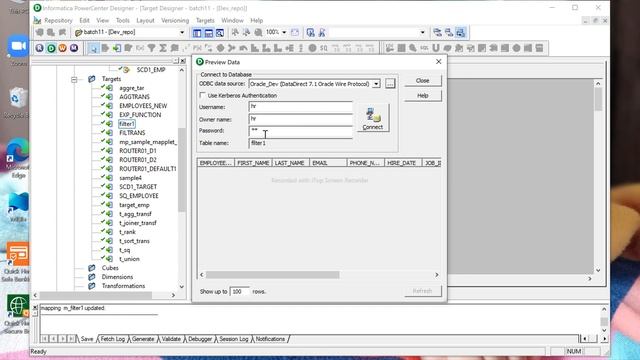Screen dimensions: 640x360
Task: Close the Navigator pane with its X
Action: coord(183,61)
